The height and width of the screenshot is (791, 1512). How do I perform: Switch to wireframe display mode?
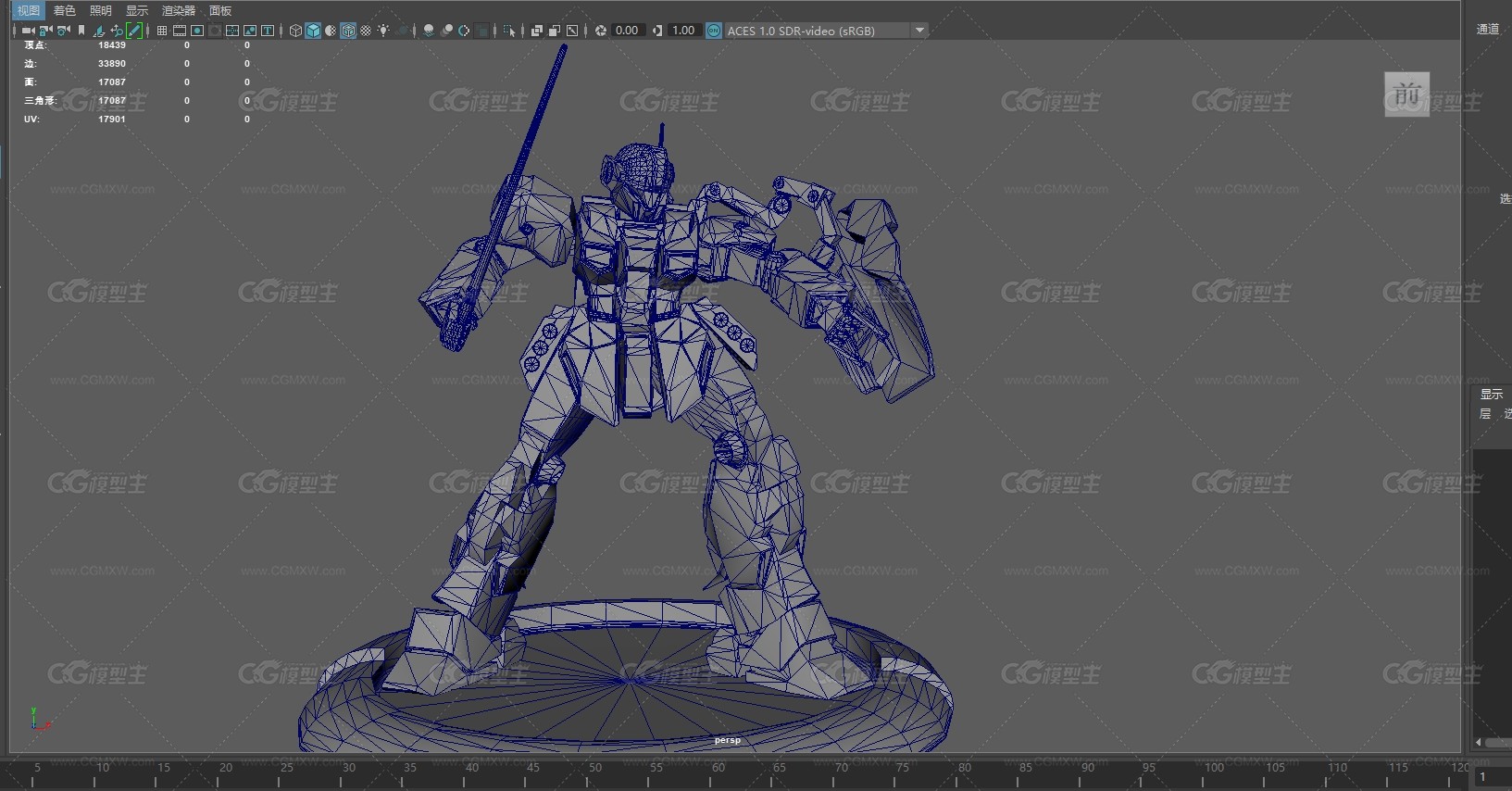click(295, 31)
